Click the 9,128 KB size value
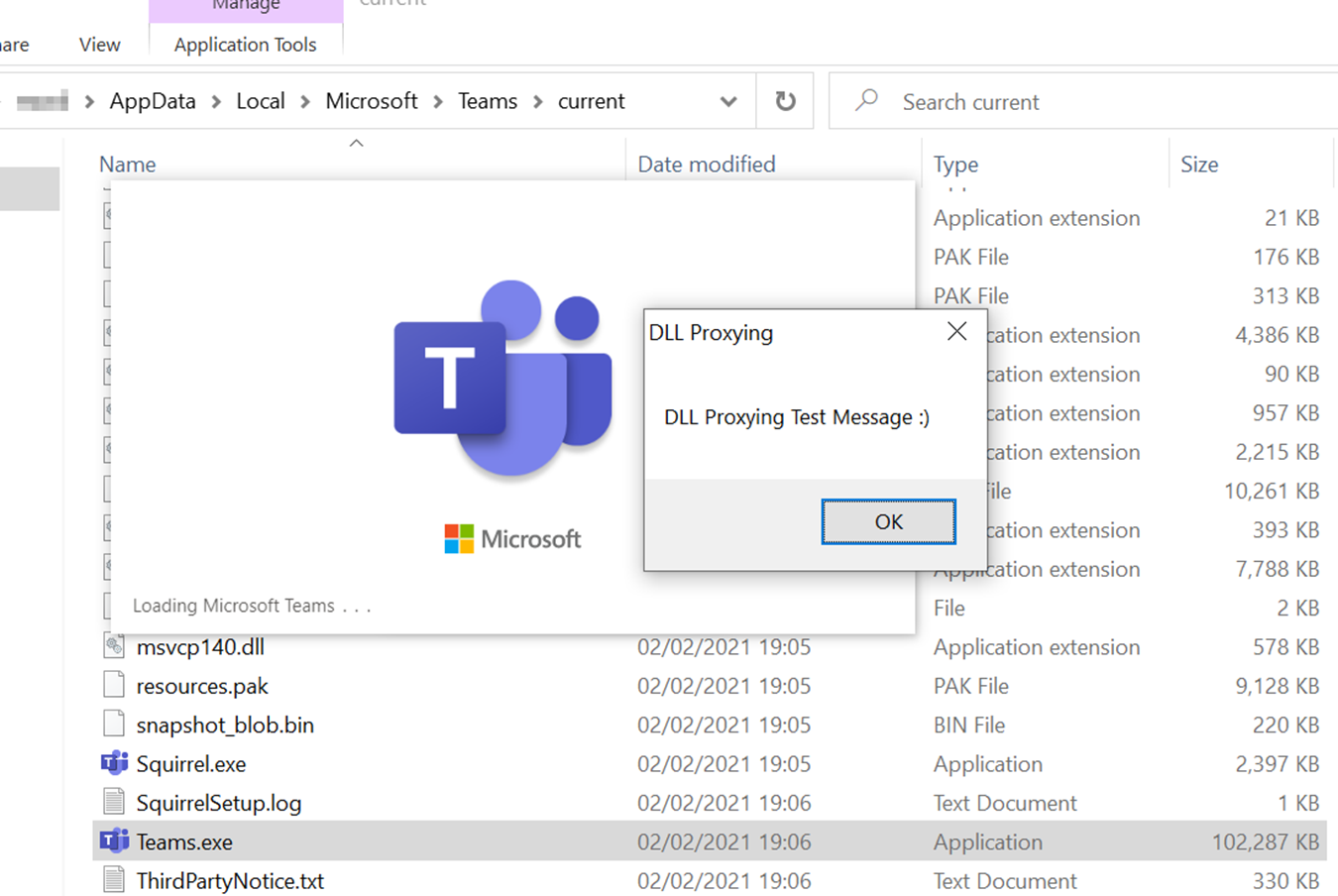This screenshot has height=896, width=1338. coord(1277,686)
